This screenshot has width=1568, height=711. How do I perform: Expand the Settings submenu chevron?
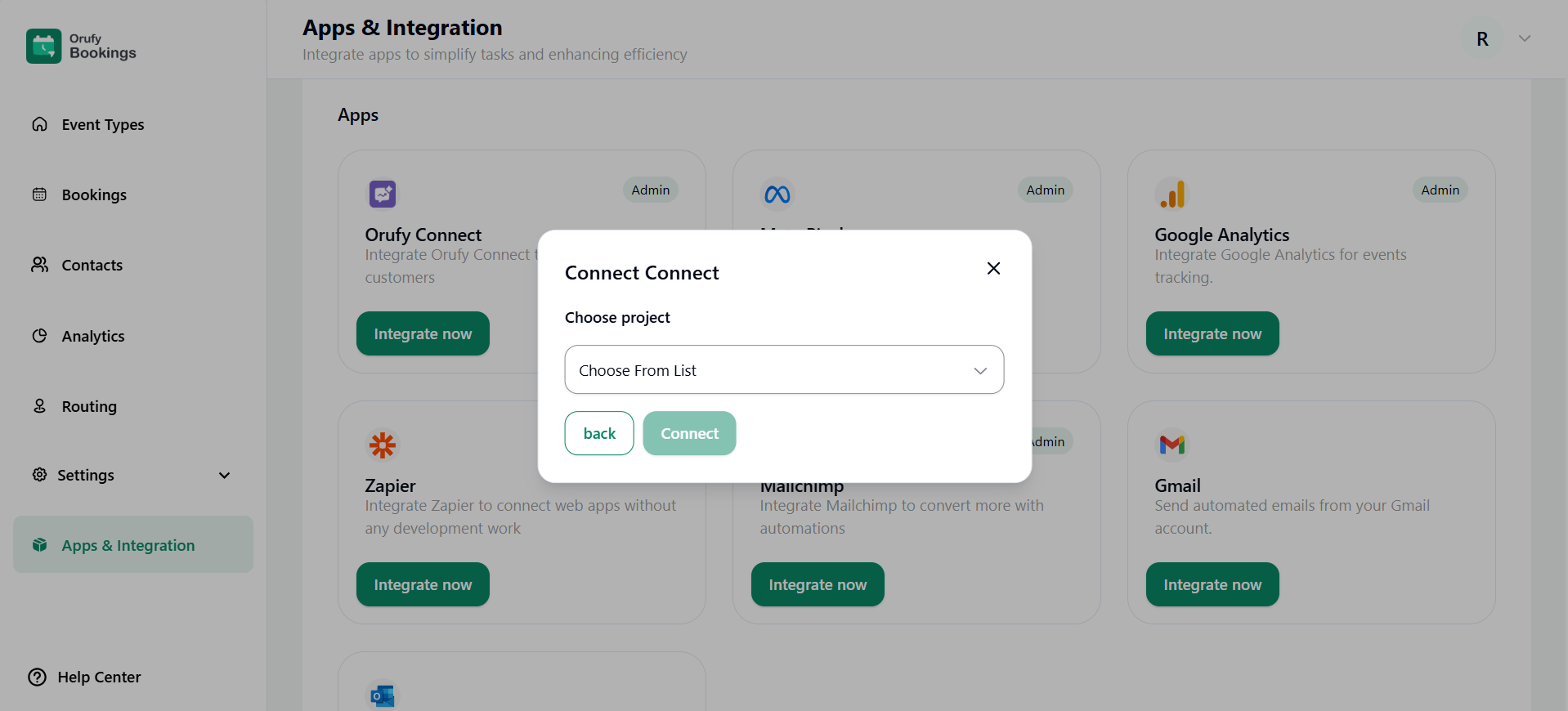(x=224, y=476)
